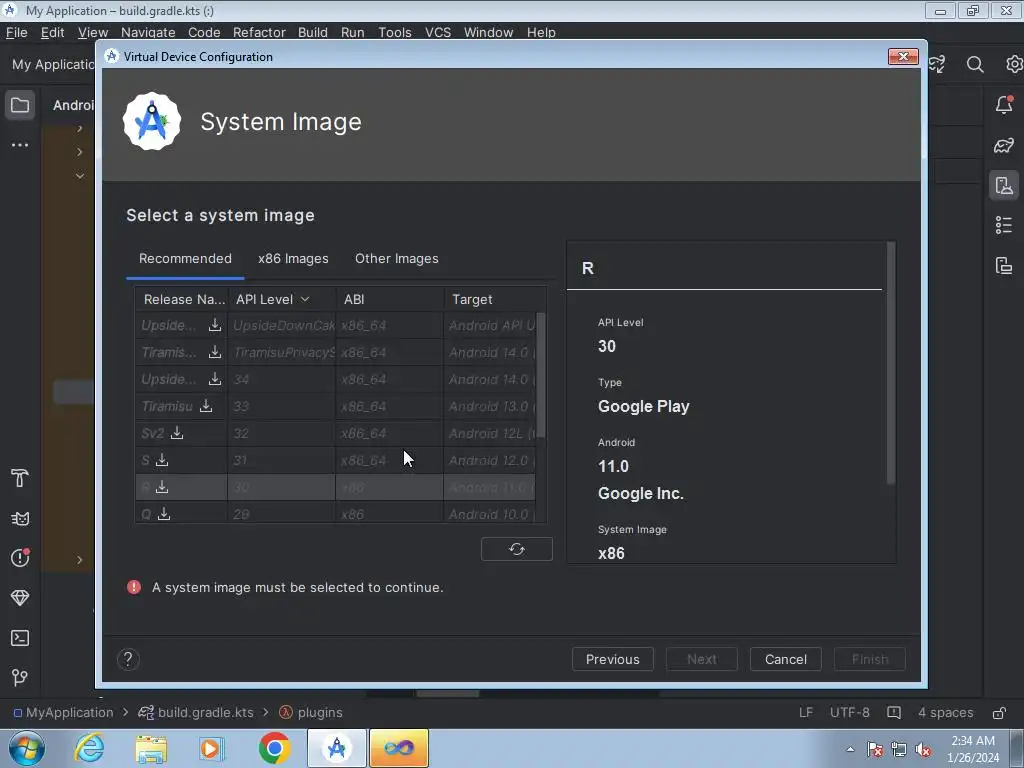Screen dimensions: 1024x768
Task: Open the Logcat tool window
Action: tap(20, 519)
